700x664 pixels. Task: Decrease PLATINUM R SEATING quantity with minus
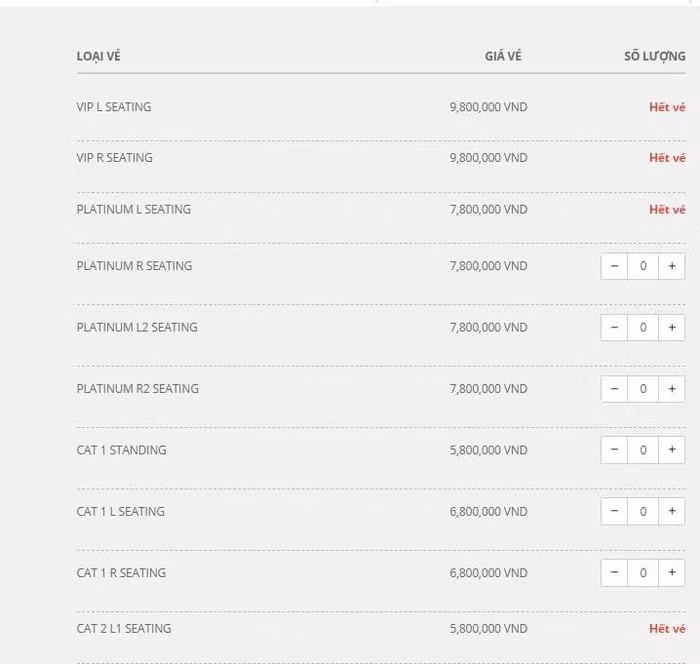click(614, 266)
